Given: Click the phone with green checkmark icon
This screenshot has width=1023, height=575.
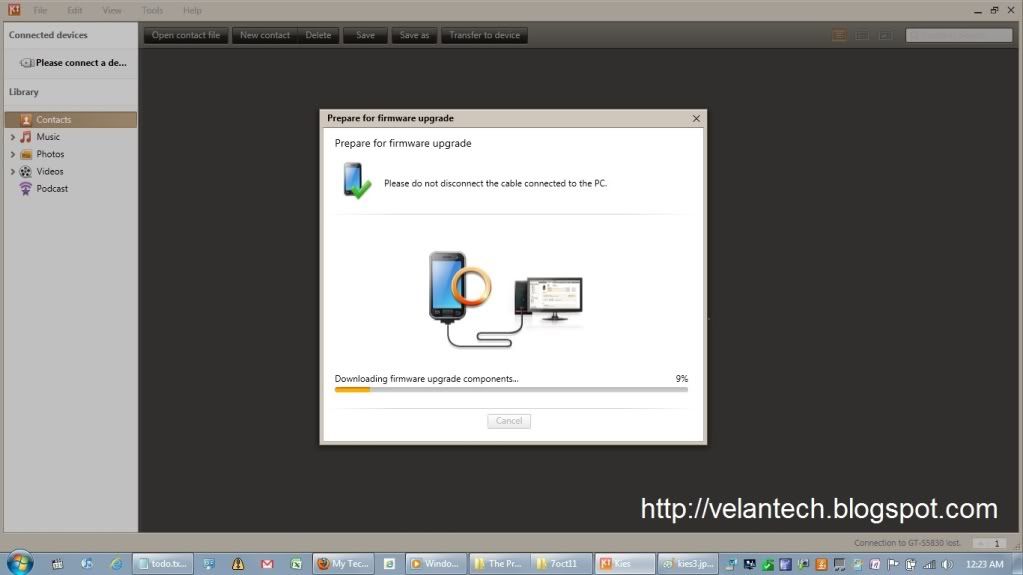Looking at the screenshot, I should point(357,181).
